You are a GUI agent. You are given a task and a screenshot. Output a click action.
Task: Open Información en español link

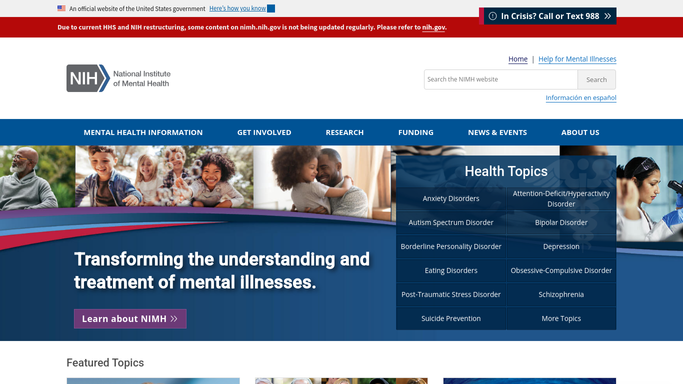click(581, 98)
